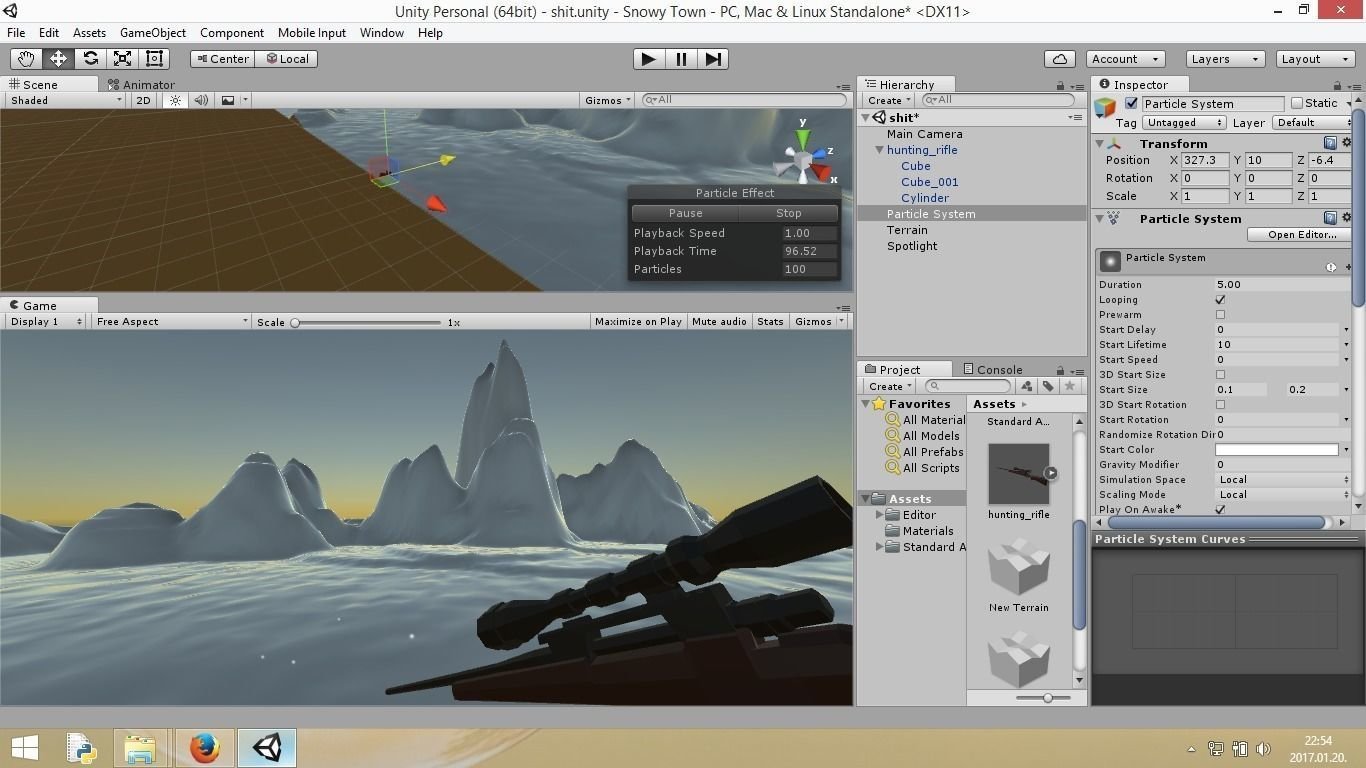This screenshot has width=1366, height=768.
Task: Search assets by label icon
Action: [1048, 386]
